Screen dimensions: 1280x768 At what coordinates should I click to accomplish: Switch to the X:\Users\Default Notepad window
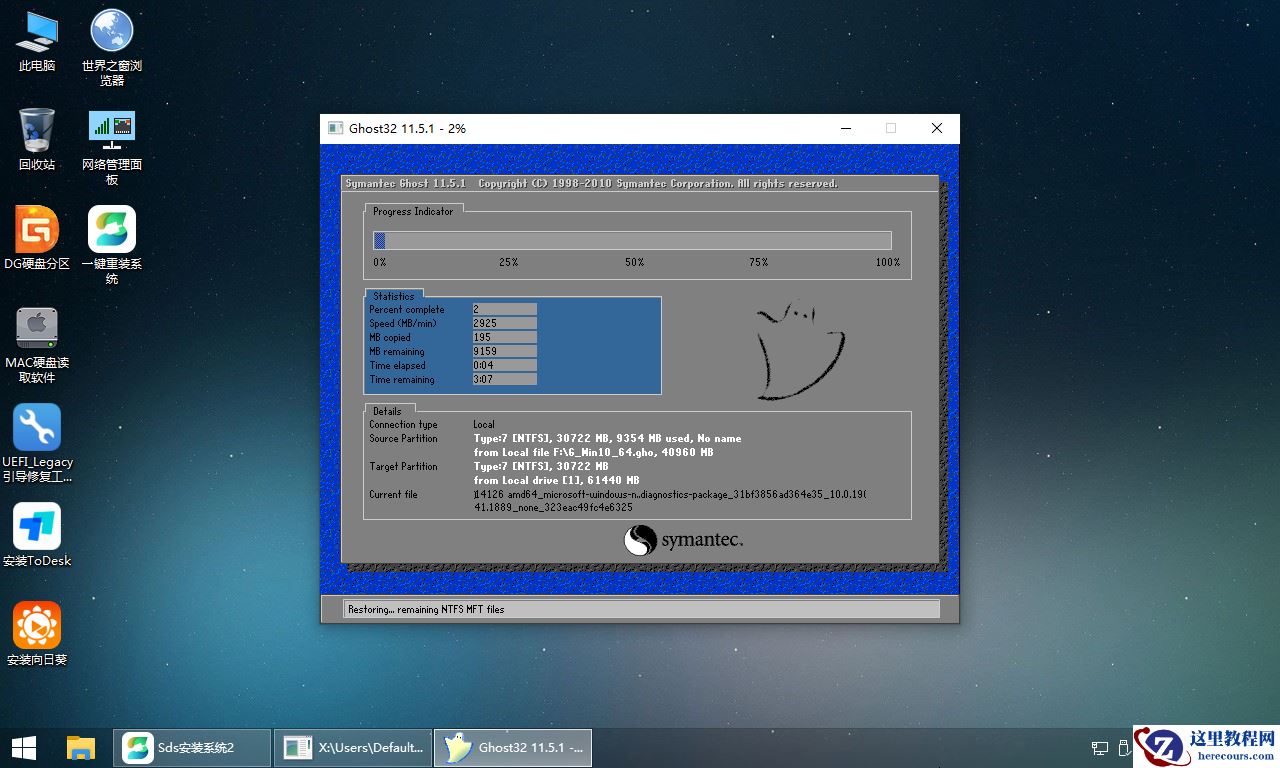coord(352,747)
